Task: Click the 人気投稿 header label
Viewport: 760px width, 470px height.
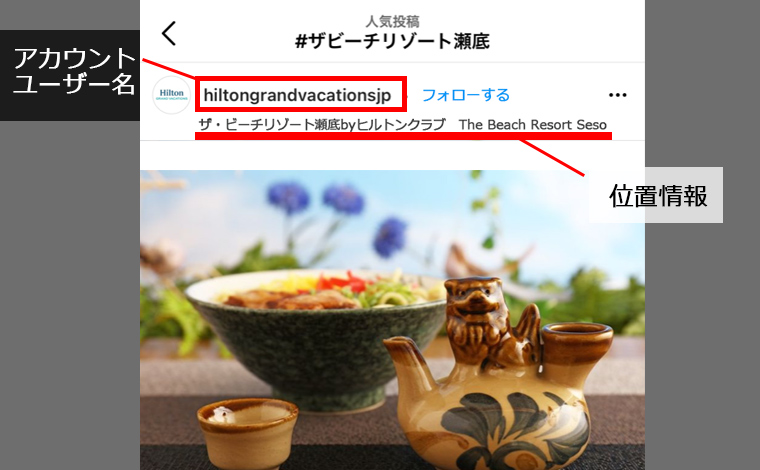Action: coord(392,21)
